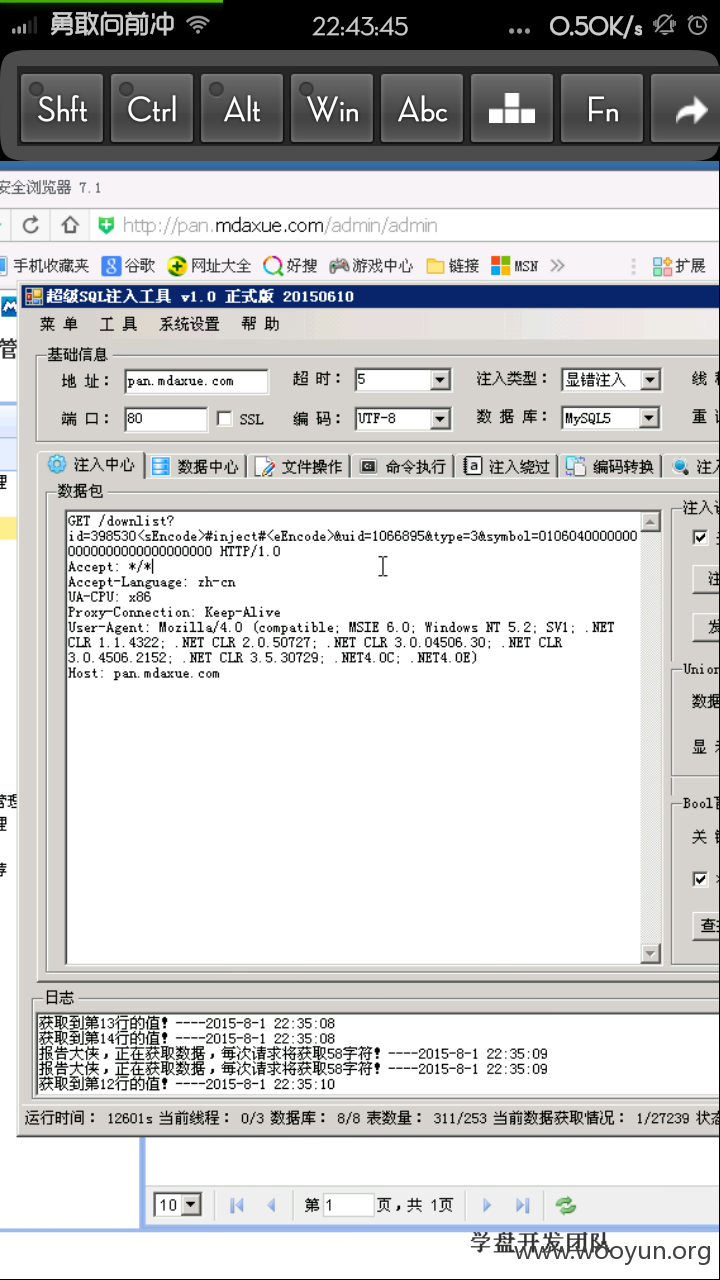Open 谷歌 bookmark

coord(128,265)
